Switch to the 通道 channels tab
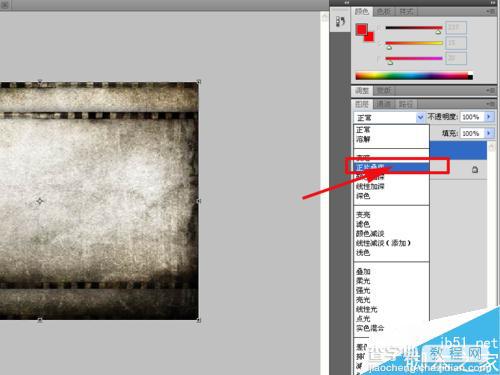Viewport: 500px width, 375px height. (383, 104)
